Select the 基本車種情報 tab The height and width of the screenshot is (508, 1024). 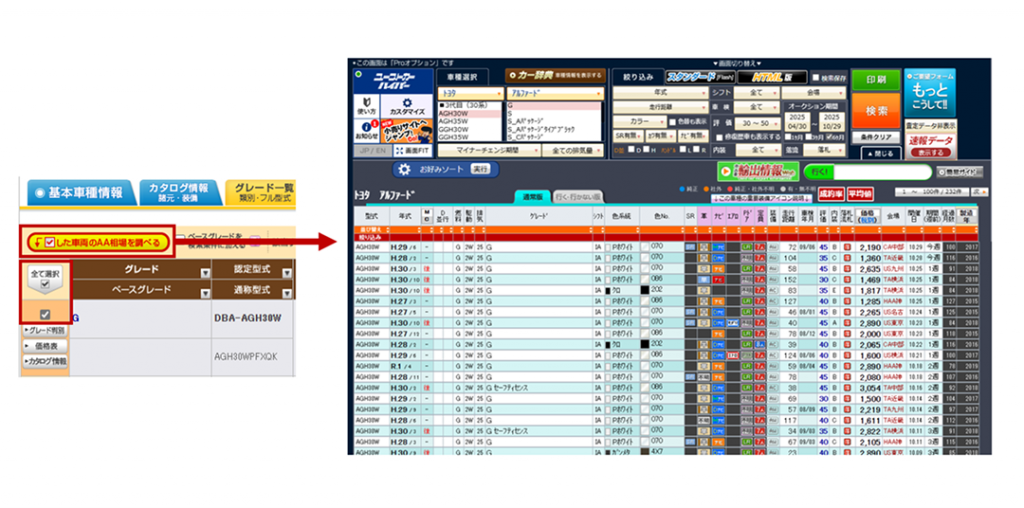coord(76,193)
